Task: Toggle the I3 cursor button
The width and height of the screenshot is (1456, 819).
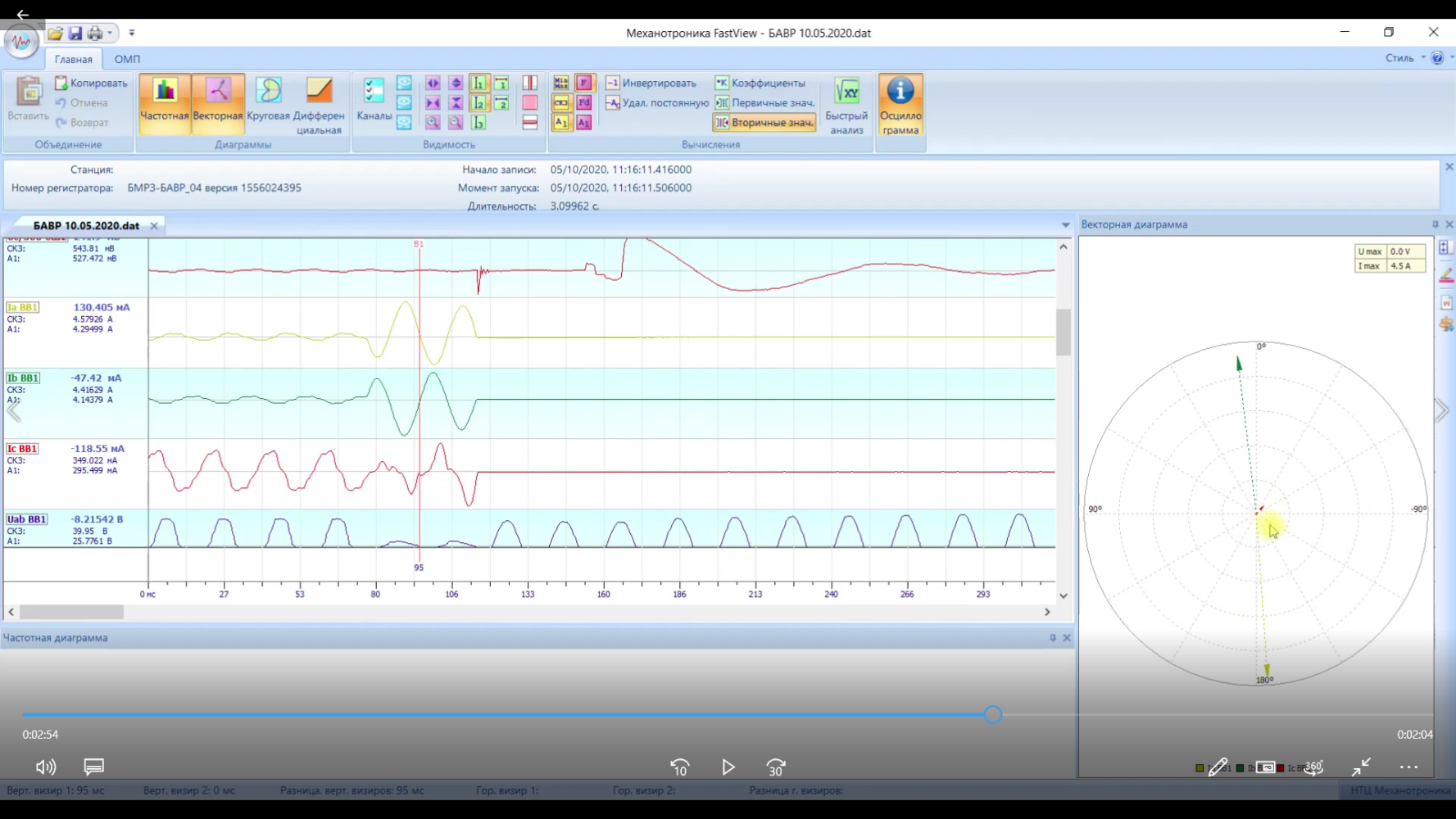Action: [479, 122]
